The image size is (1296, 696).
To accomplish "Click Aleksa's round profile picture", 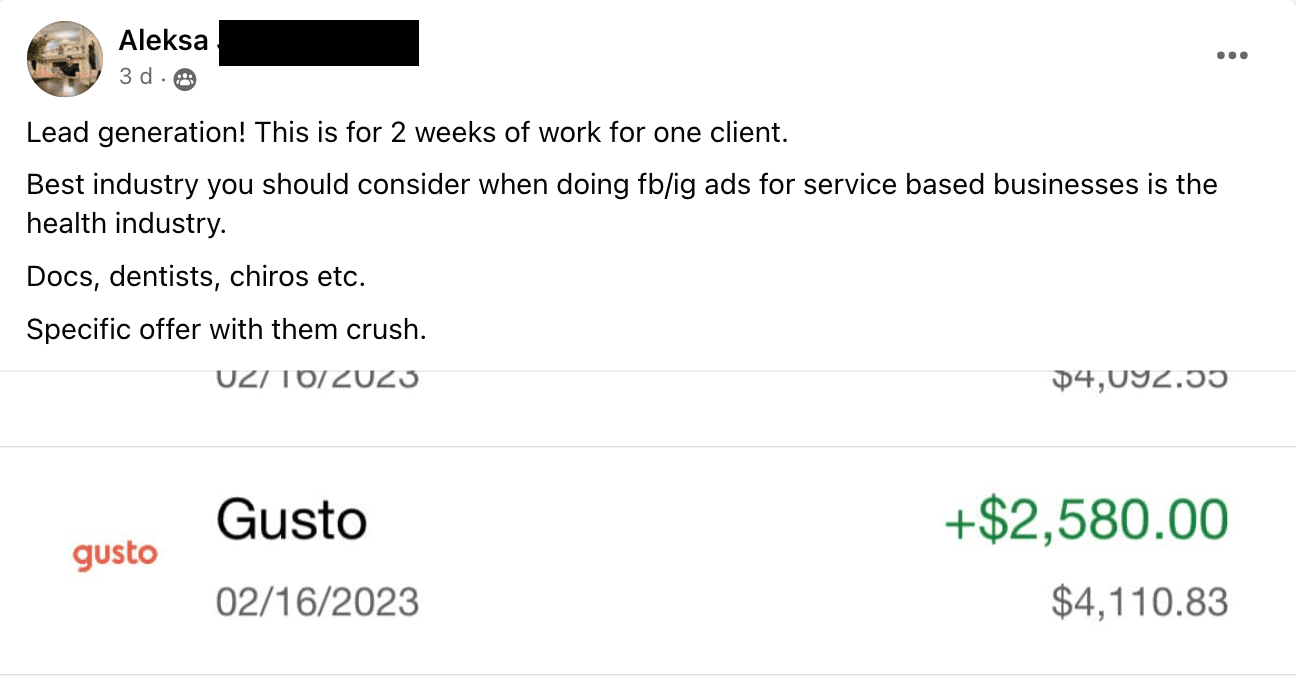I will [x=65, y=59].
